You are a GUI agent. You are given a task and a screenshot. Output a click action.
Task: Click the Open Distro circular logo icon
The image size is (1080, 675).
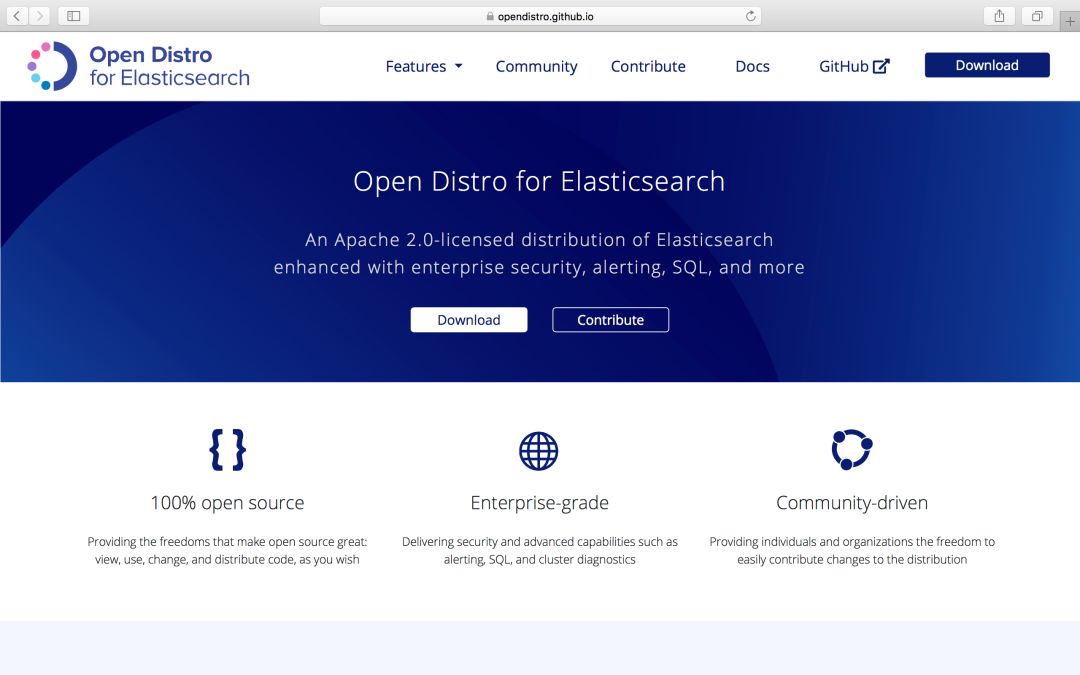(52, 66)
